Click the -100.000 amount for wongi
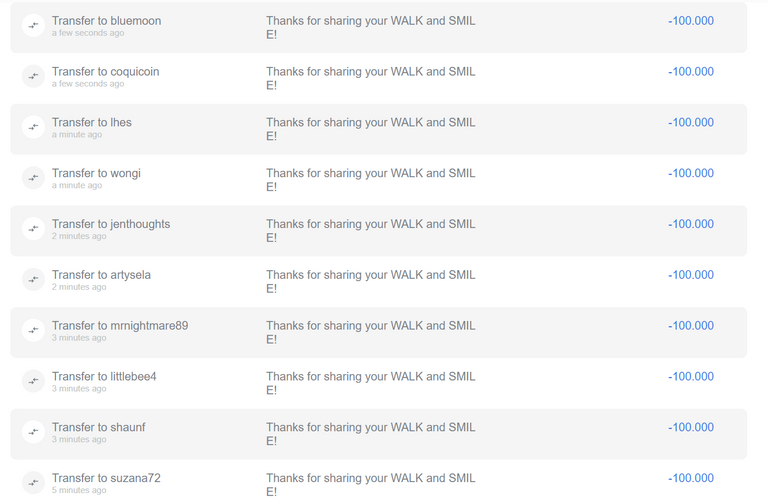Viewport: 768px width, 499px height. (x=691, y=173)
